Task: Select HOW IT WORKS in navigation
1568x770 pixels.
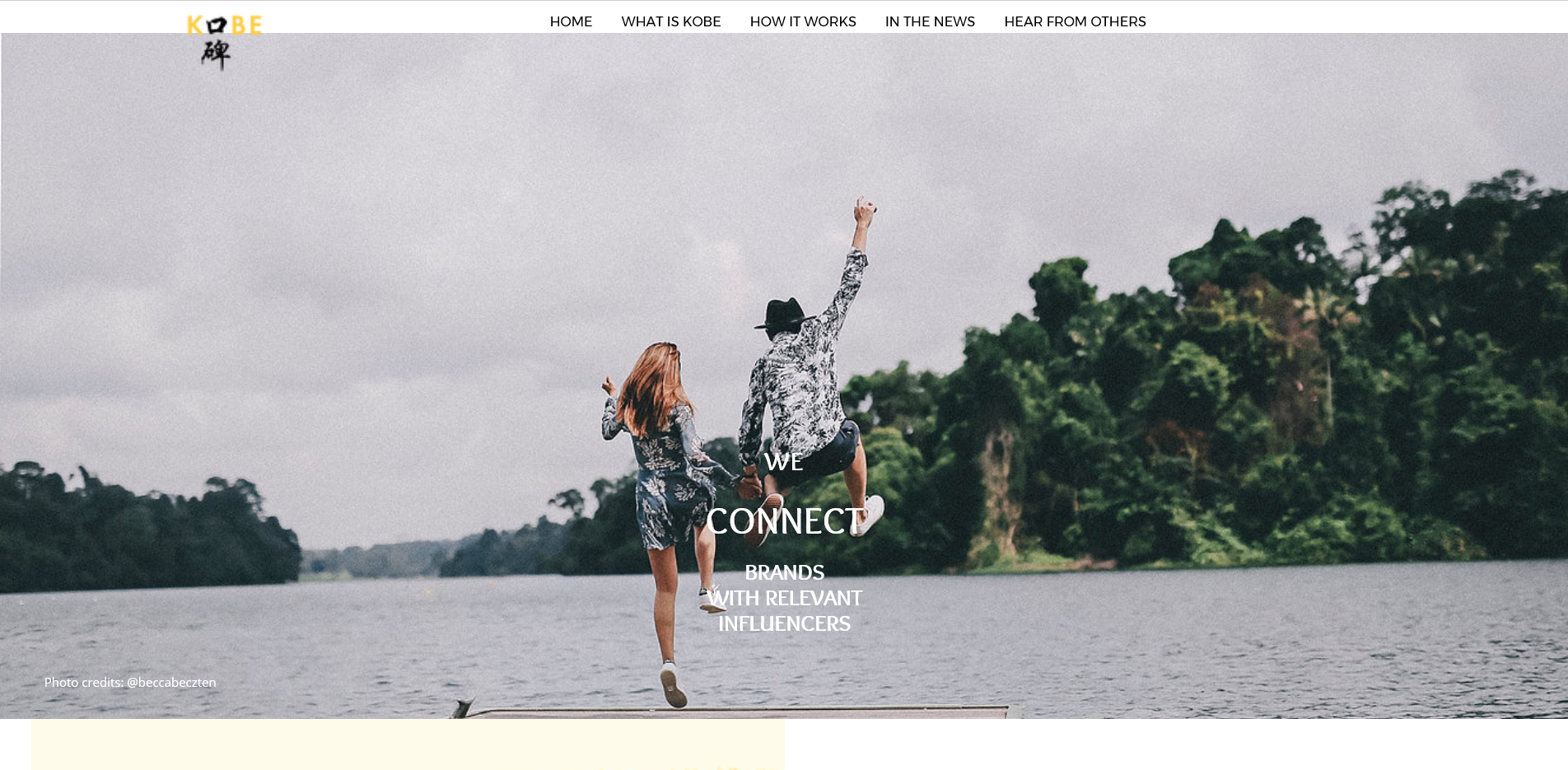Action: (803, 21)
